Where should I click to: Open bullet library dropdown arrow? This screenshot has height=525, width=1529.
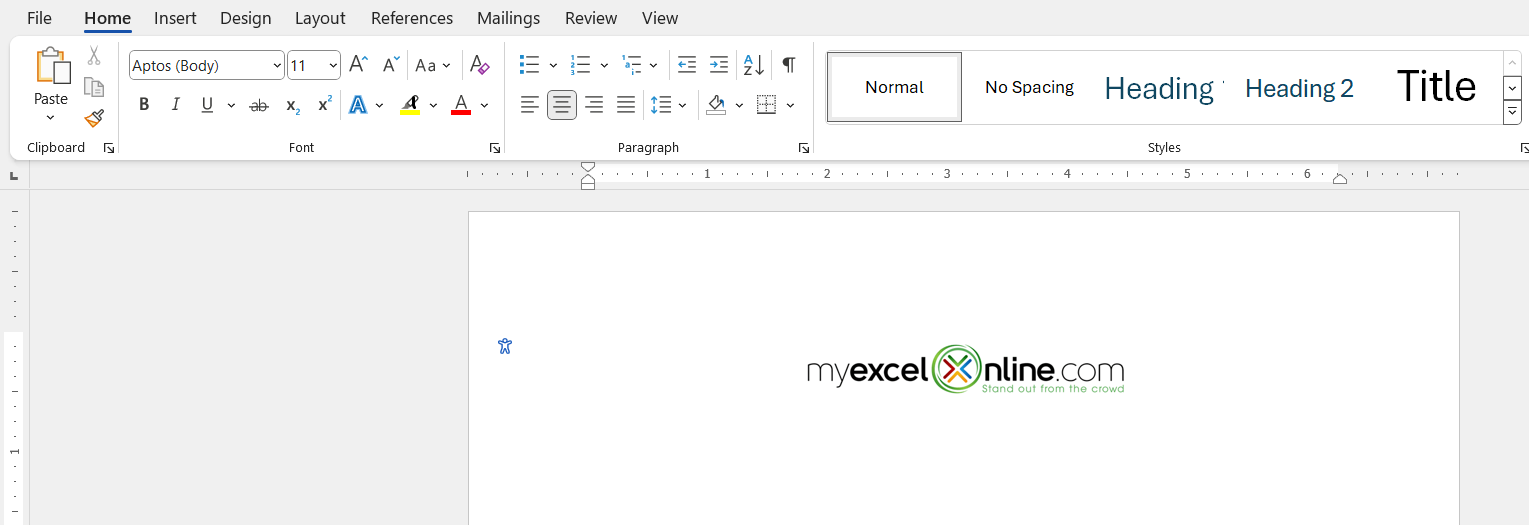pyautogui.click(x=553, y=65)
